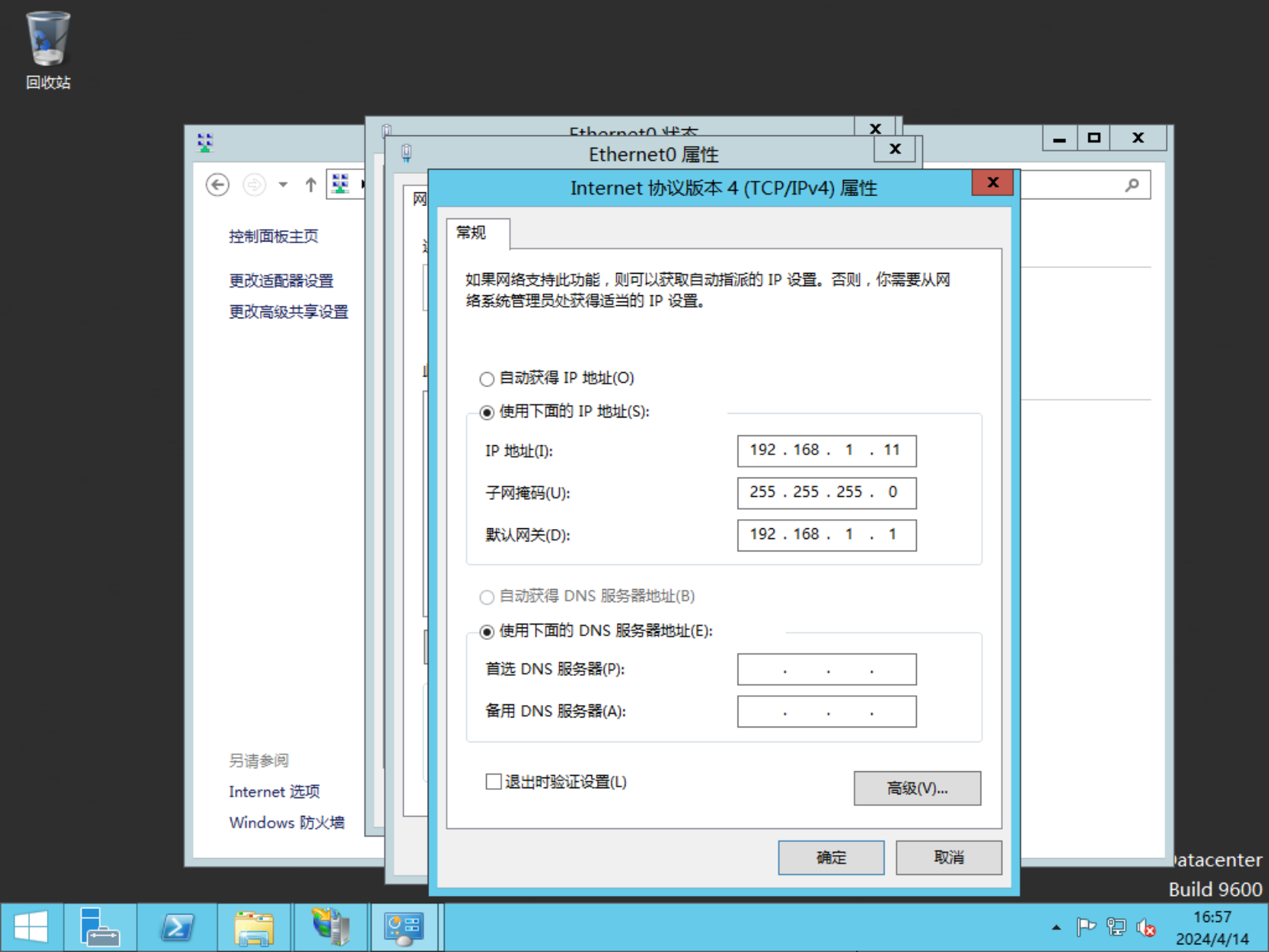This screenshot has height=952, width=1269.
Task: Open the shield server taskbar icon
Action: pyautogui.click(x=331, y=927)
